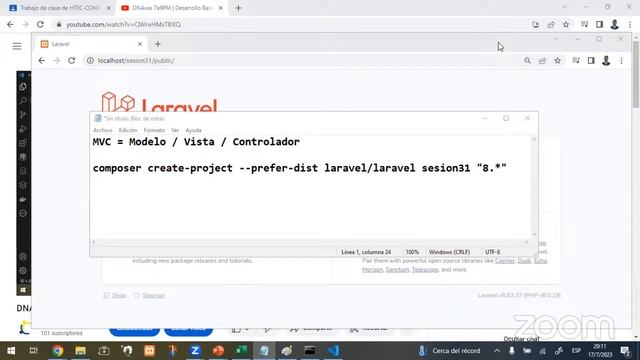Open Google Chrome from the taskbar
The height and width of the screenshot is (360, 640).
(x=58, y=351)
